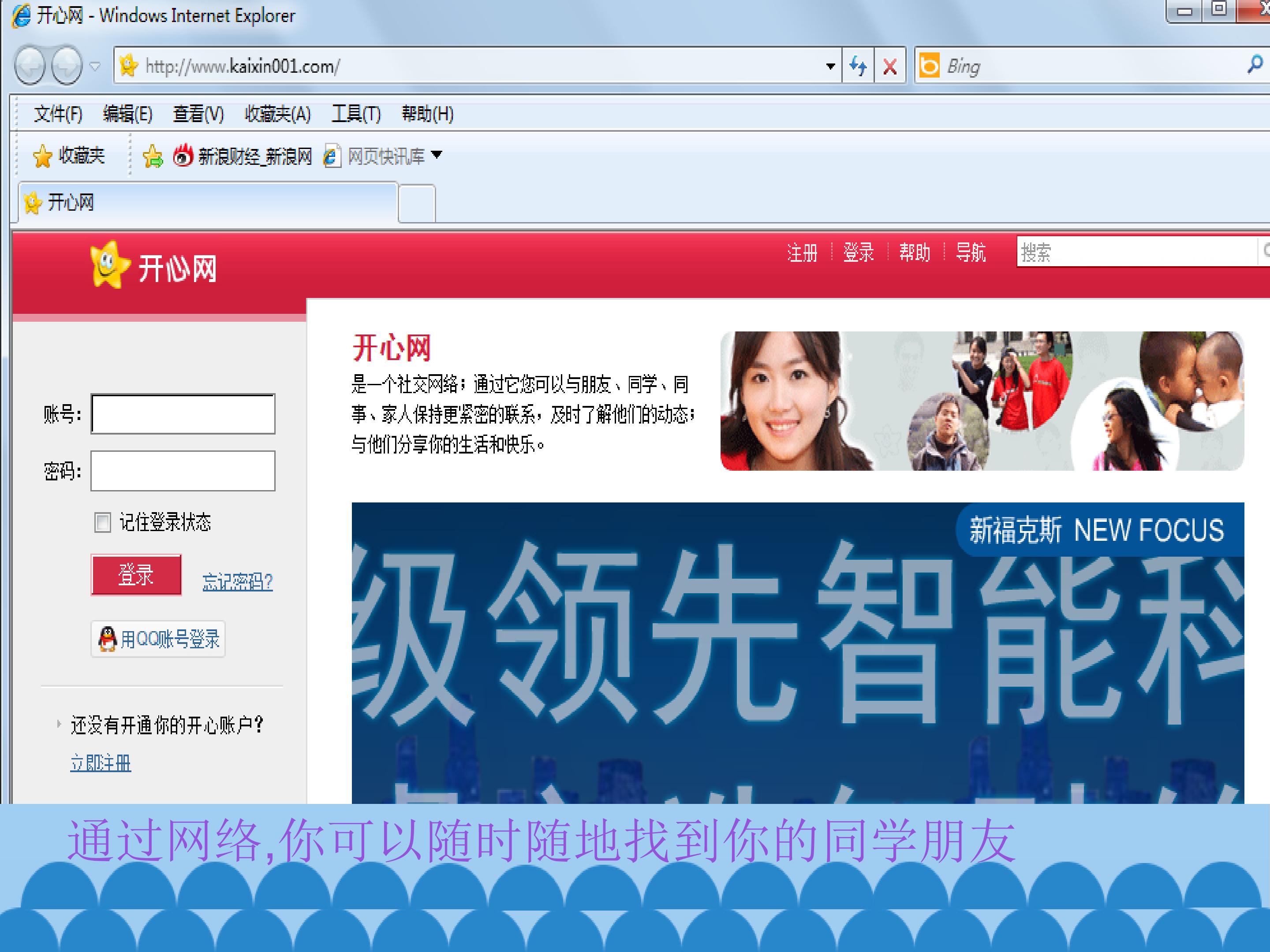
Task: Click the 登录 link in header
Action: (858, 253)
